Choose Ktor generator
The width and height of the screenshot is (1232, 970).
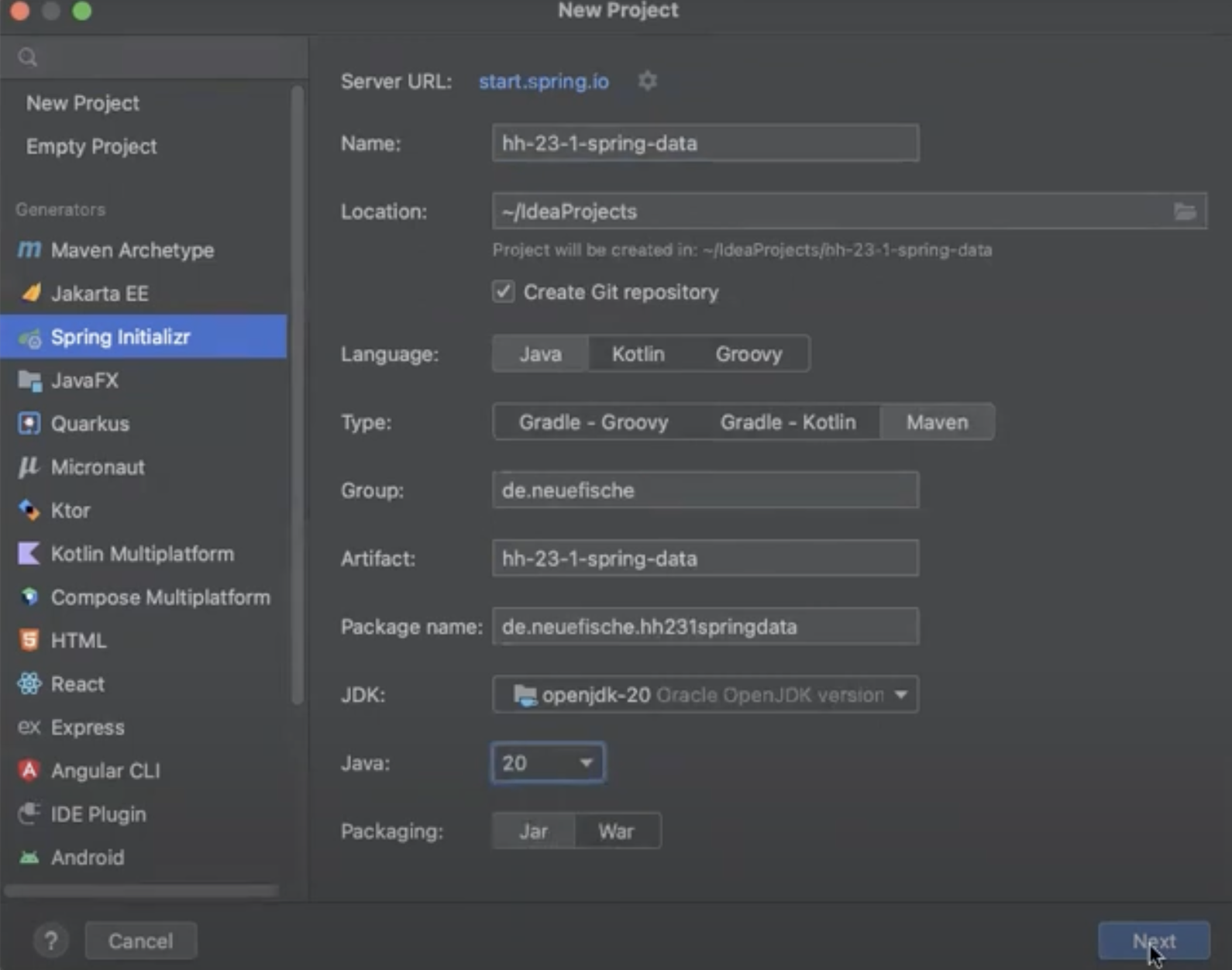(x=143, y=511)
